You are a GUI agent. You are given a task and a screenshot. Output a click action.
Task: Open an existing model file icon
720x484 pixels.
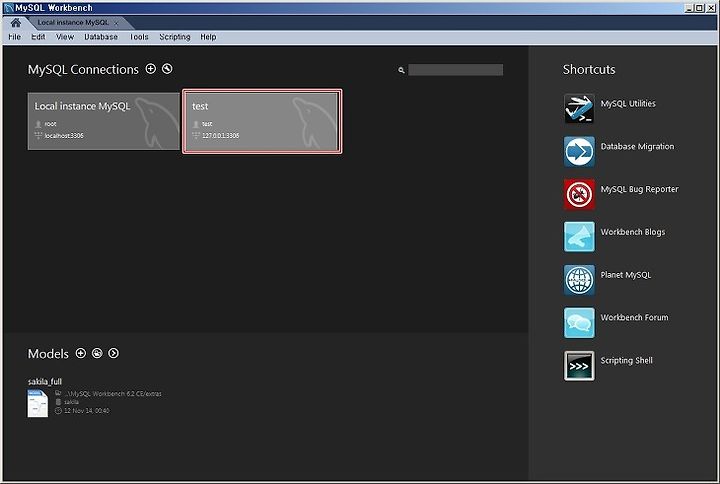(97, 353)
